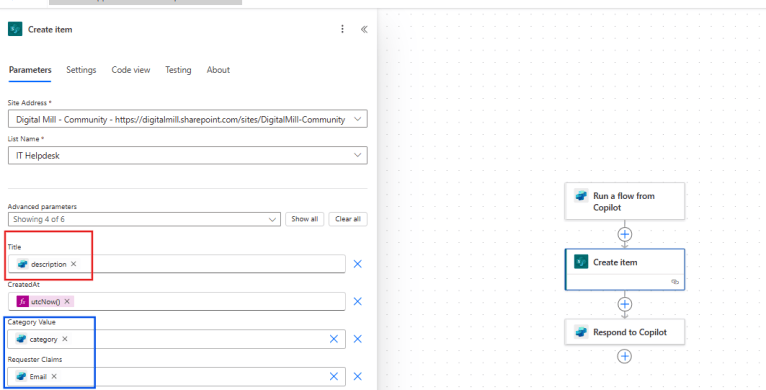Viewport: 766px width, 390px height.
Task: Click the Requester Claims field label
Action: pos(35,359)
